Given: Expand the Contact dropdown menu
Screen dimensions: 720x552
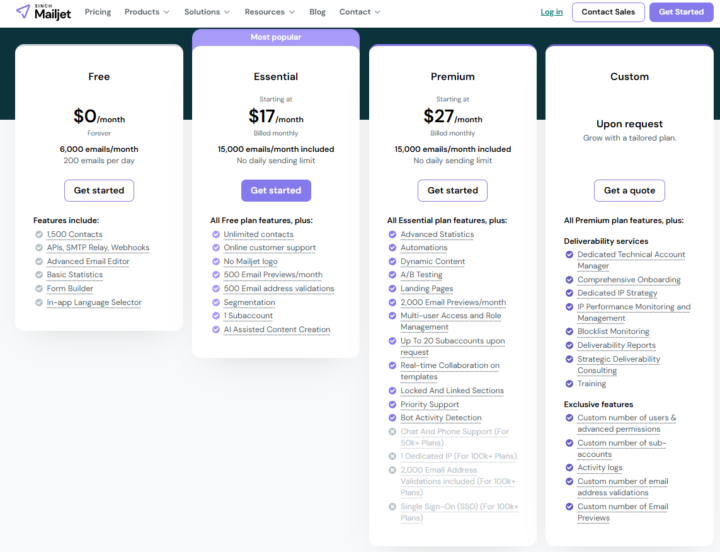Looking at the screenshot, I should pos(360,12).
